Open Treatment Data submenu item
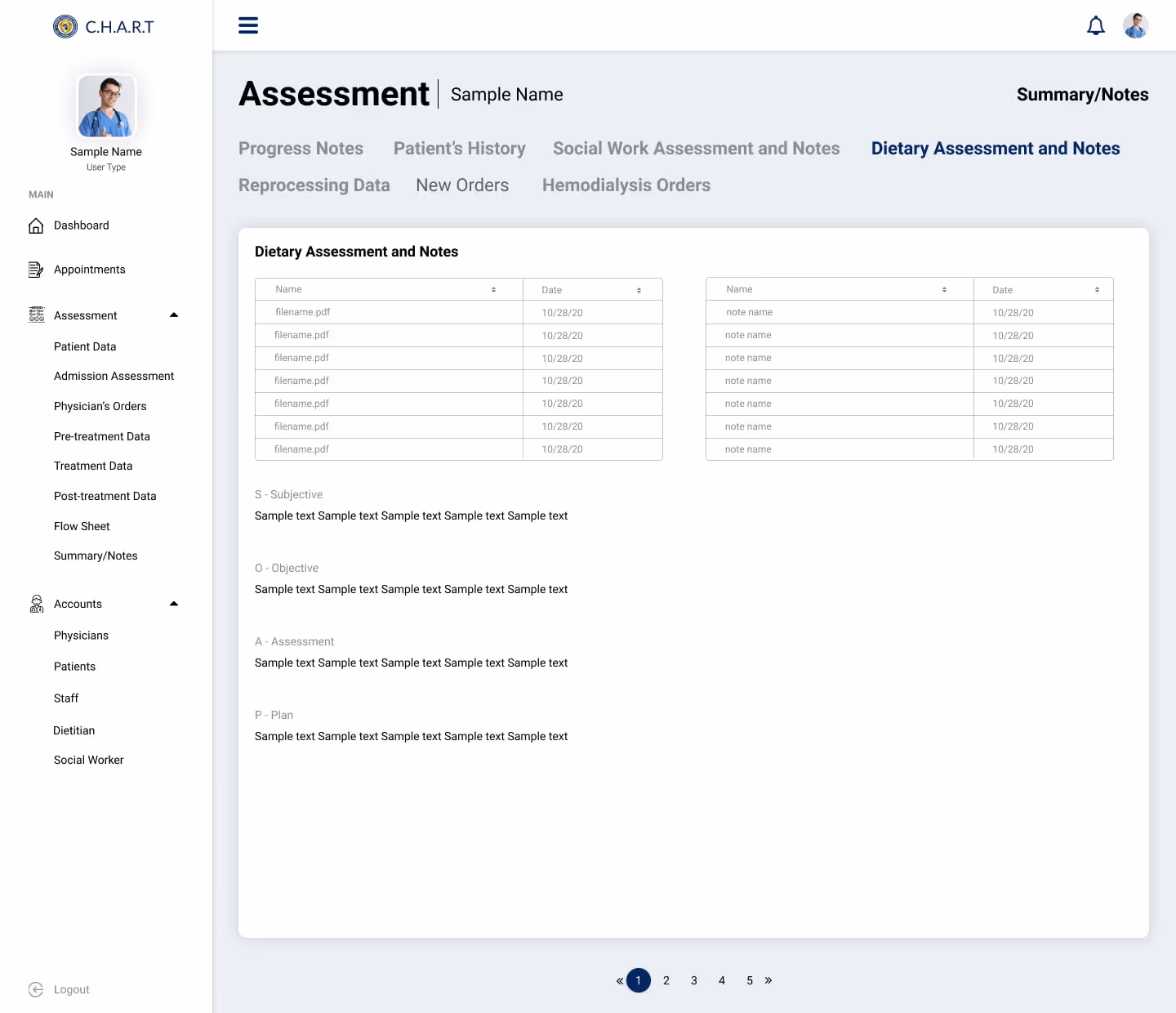Viewport: 1176px width, 1013px height. pyautogui.click(x=93, y=466)
